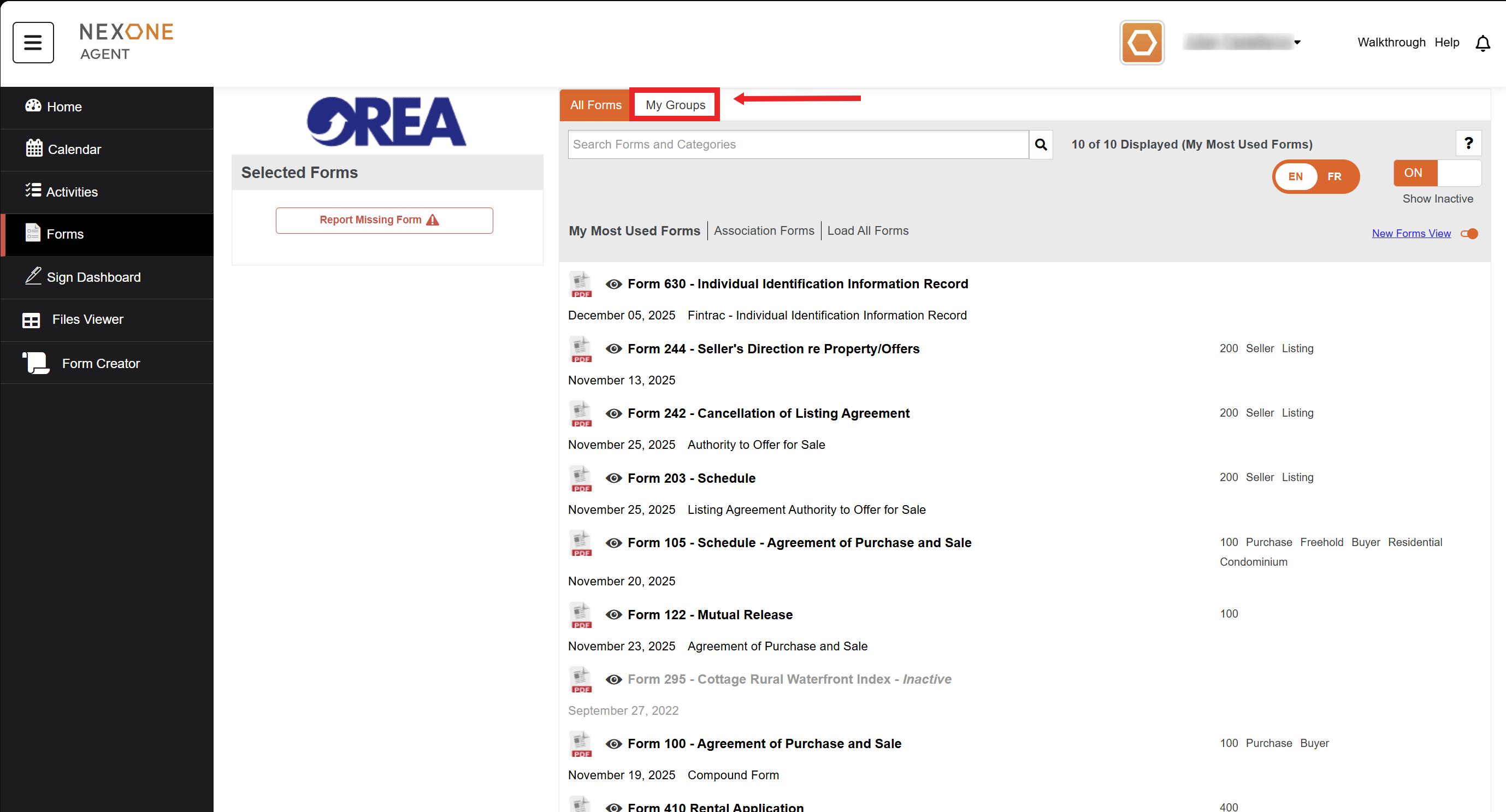The width and height of the screenshot is (1506, 812).
Task: Expand the user account dropdown arrow
Action: (1297, 43)
